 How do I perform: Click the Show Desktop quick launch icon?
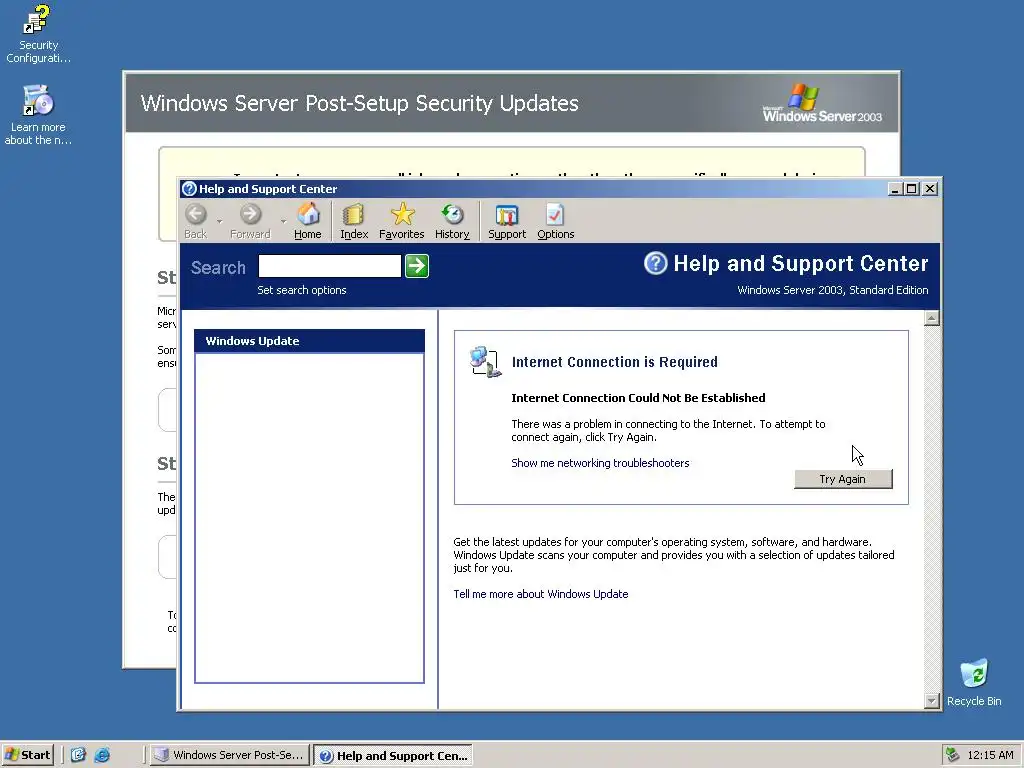pos(78,755)
